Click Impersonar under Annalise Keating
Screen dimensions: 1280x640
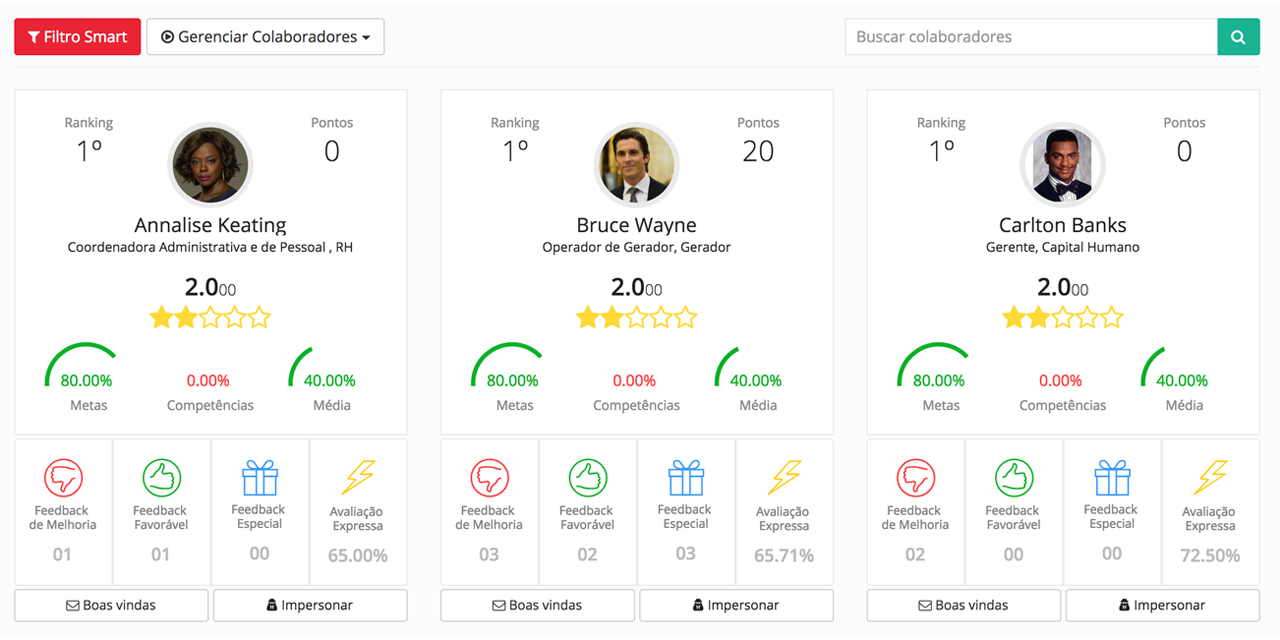310,605
